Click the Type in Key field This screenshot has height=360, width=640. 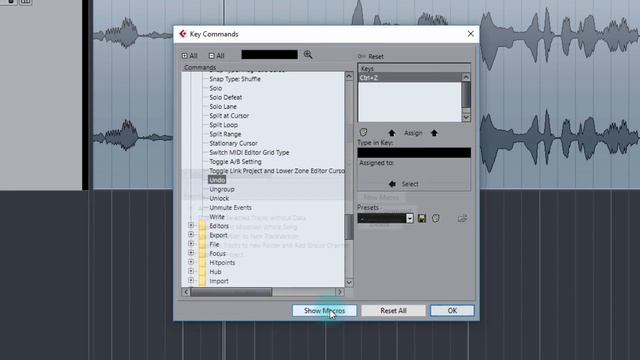414,153
